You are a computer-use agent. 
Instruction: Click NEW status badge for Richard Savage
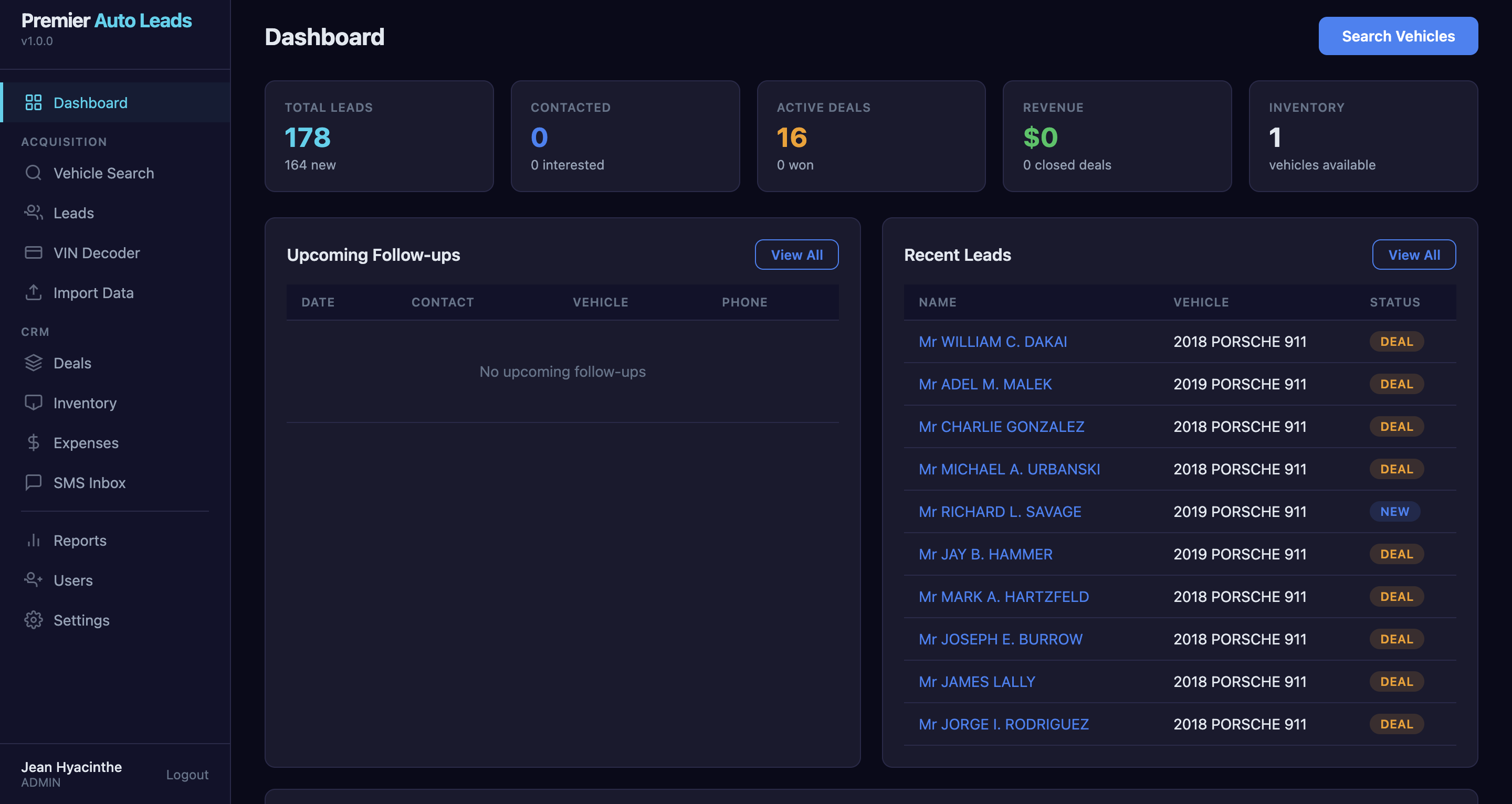[x=1394, y=511]
